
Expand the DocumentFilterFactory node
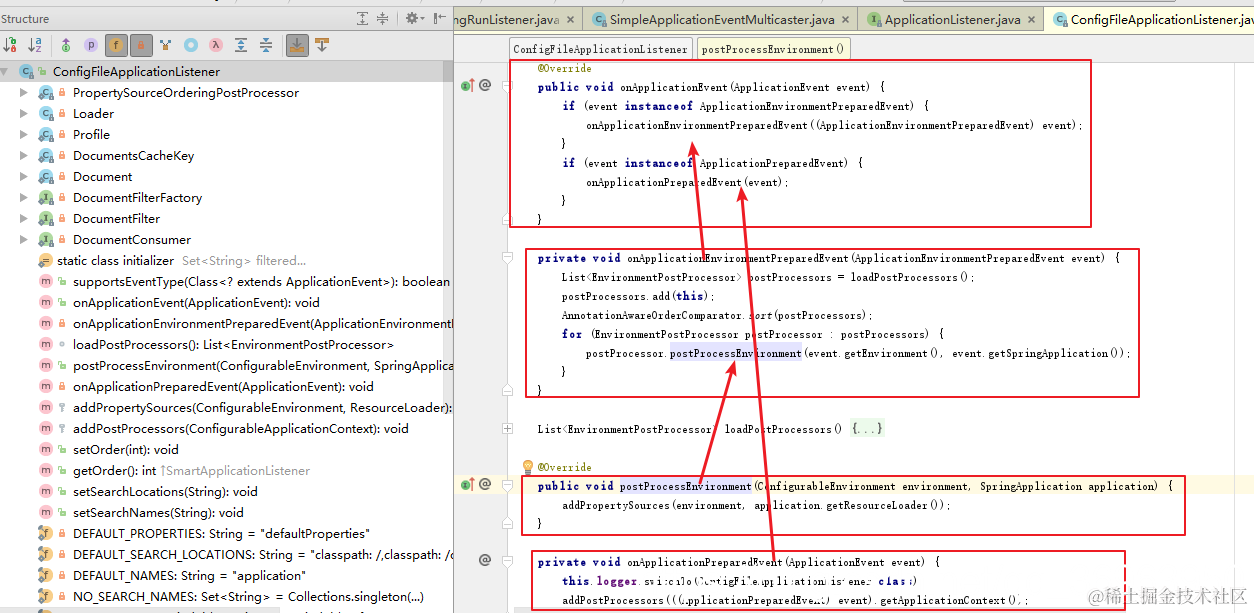(24, 198)
